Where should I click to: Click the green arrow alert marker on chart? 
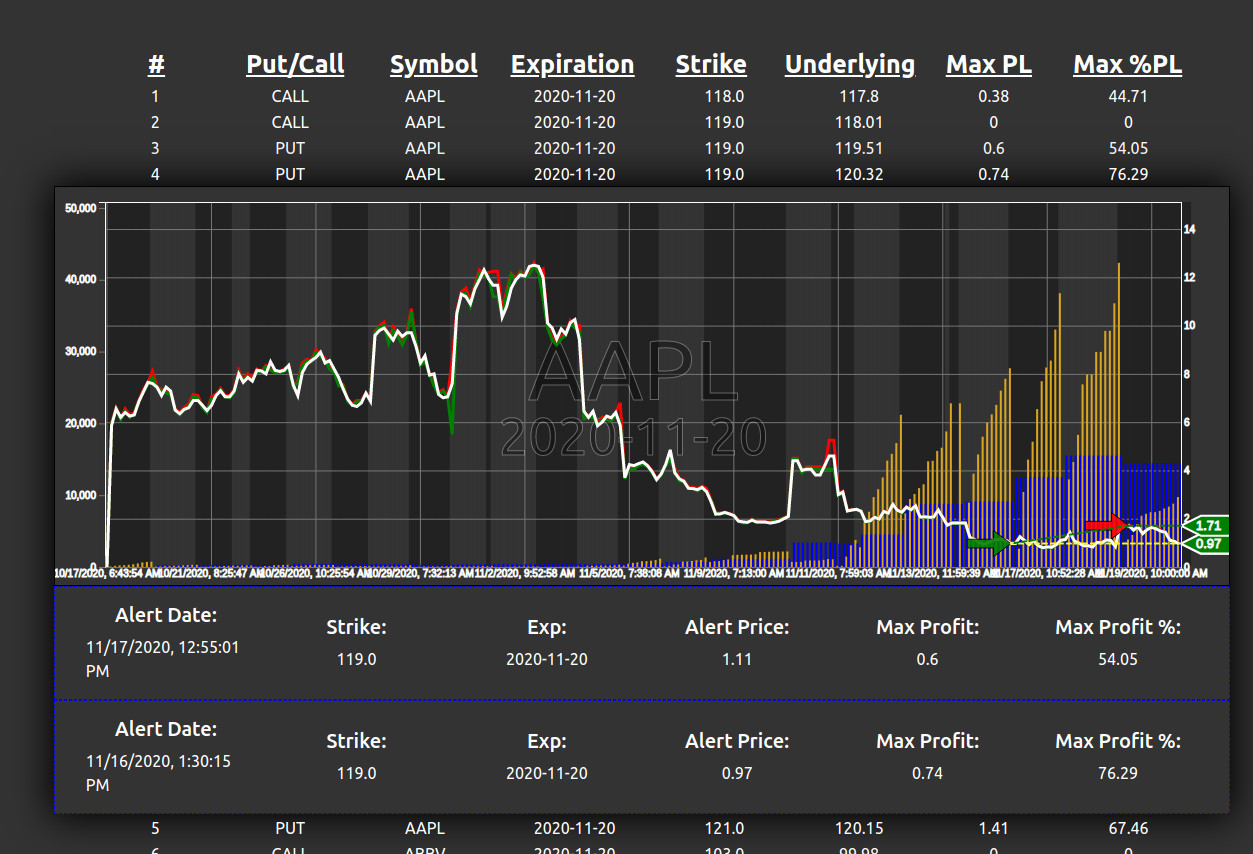tap(989, 543)
